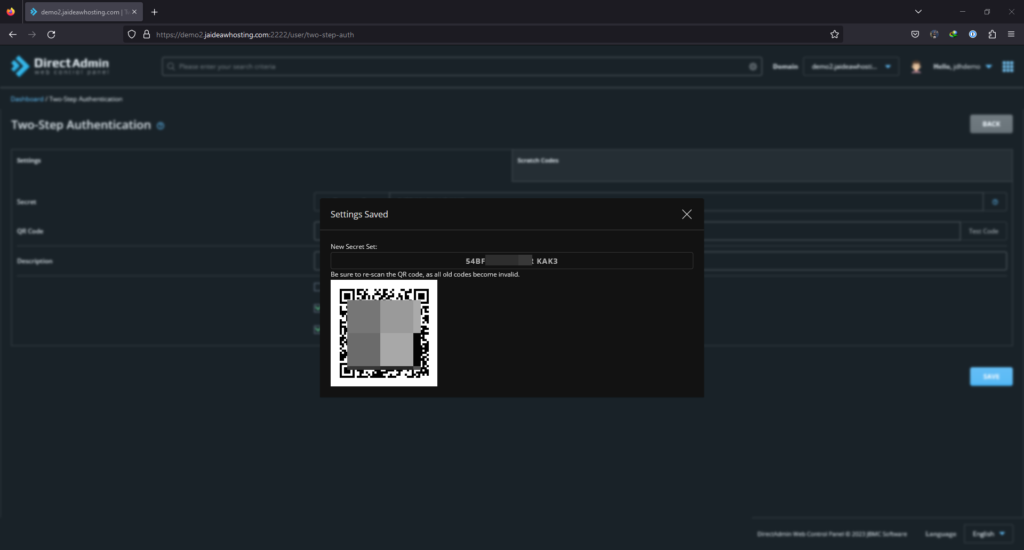The image size is (1024, 550).
Task: Click the user avatar icon
Action: 916,67
